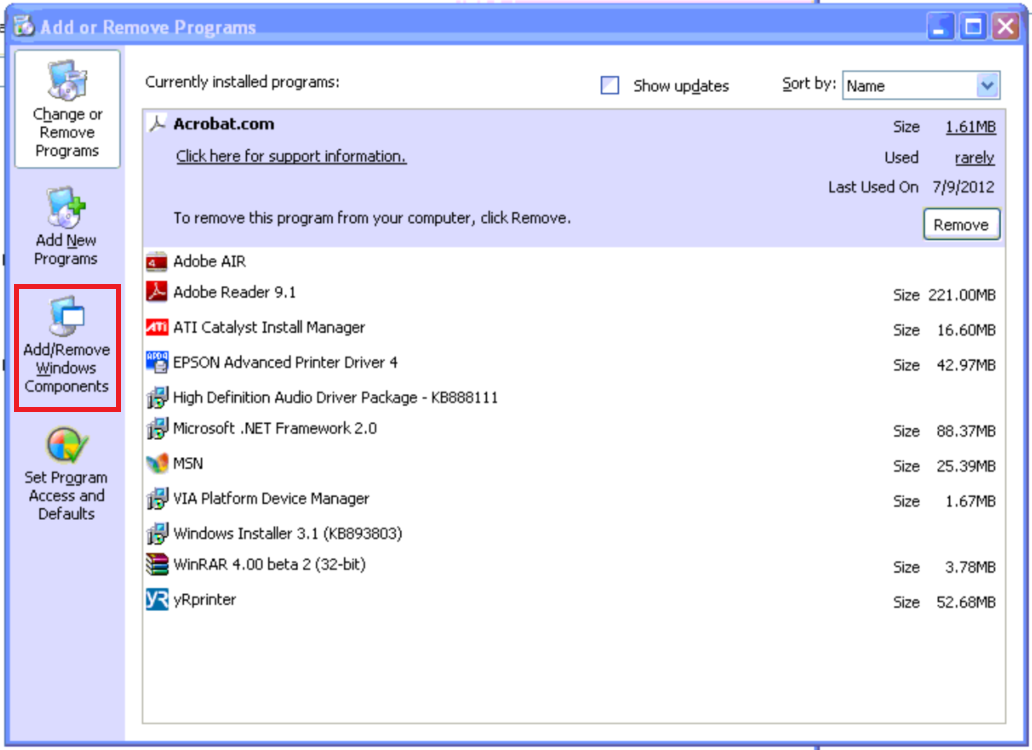1032x750 pixels.
Task: Click the Last Used On 7/9/2012 date
Action: click(963, 188)
